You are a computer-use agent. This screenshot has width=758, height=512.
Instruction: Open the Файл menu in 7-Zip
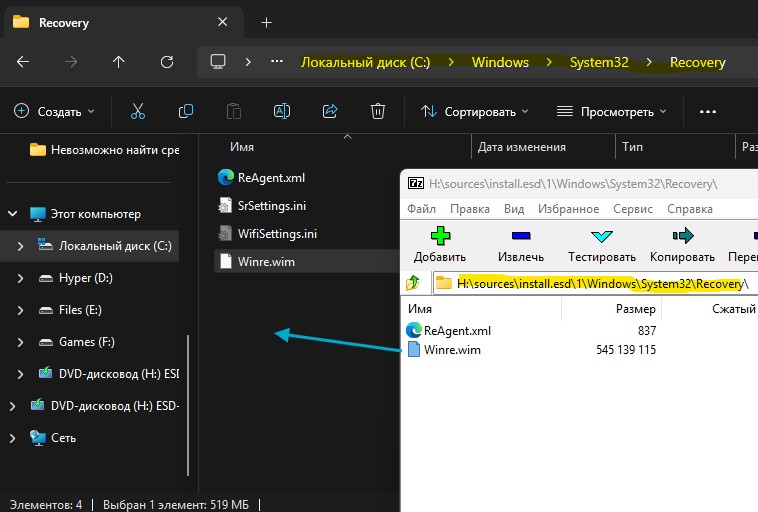[x=421, y=209]
